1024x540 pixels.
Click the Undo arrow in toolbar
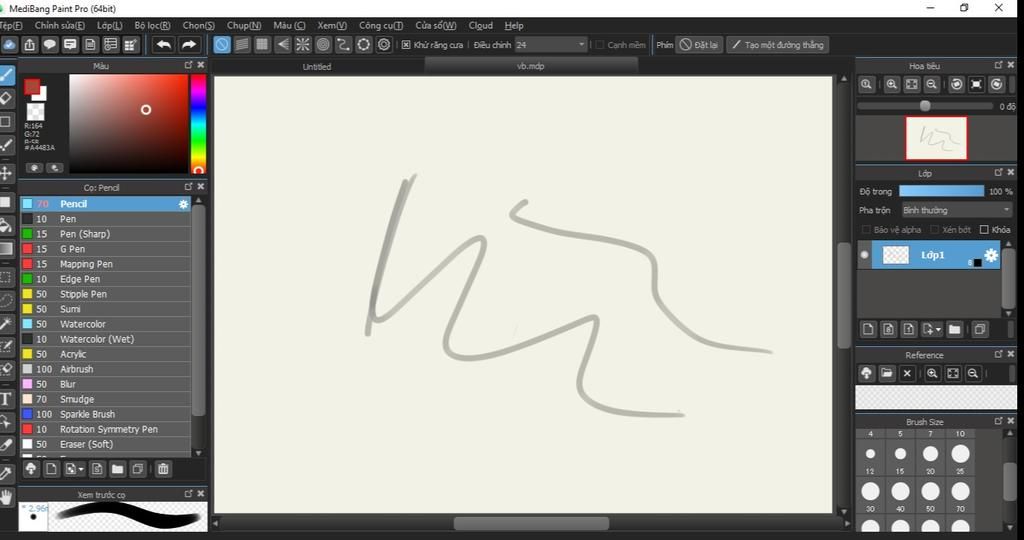(x=164, y=44)
